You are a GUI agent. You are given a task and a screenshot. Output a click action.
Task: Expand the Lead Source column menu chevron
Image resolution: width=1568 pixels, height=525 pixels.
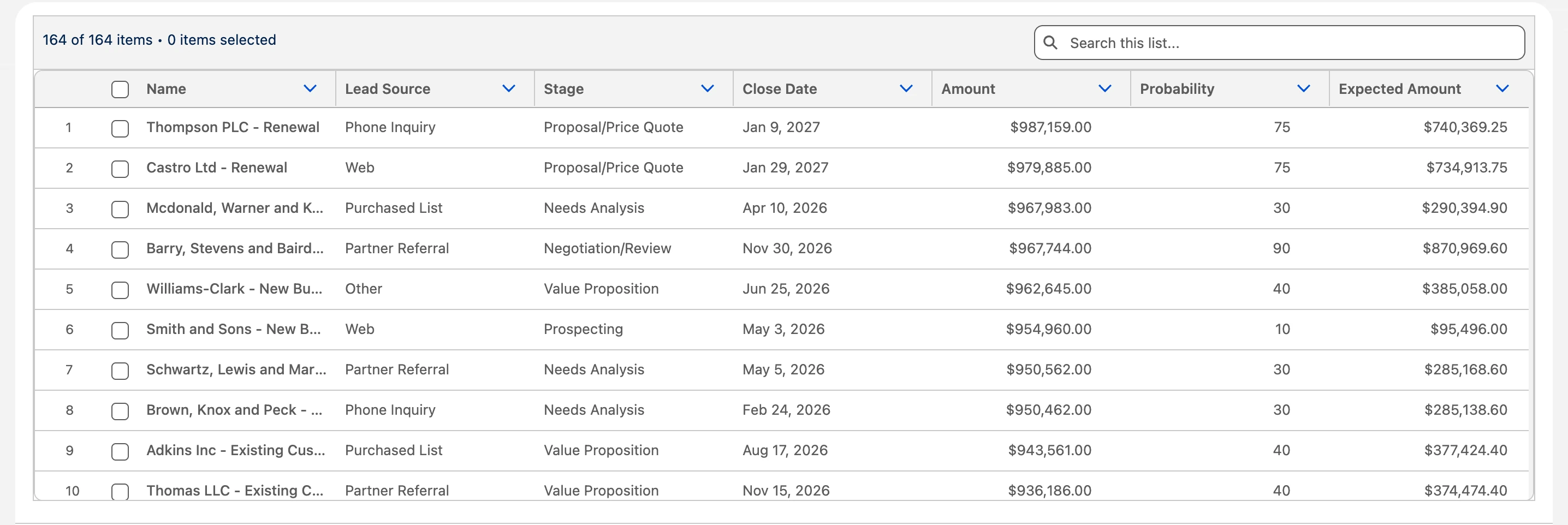[x=509, y=89]
